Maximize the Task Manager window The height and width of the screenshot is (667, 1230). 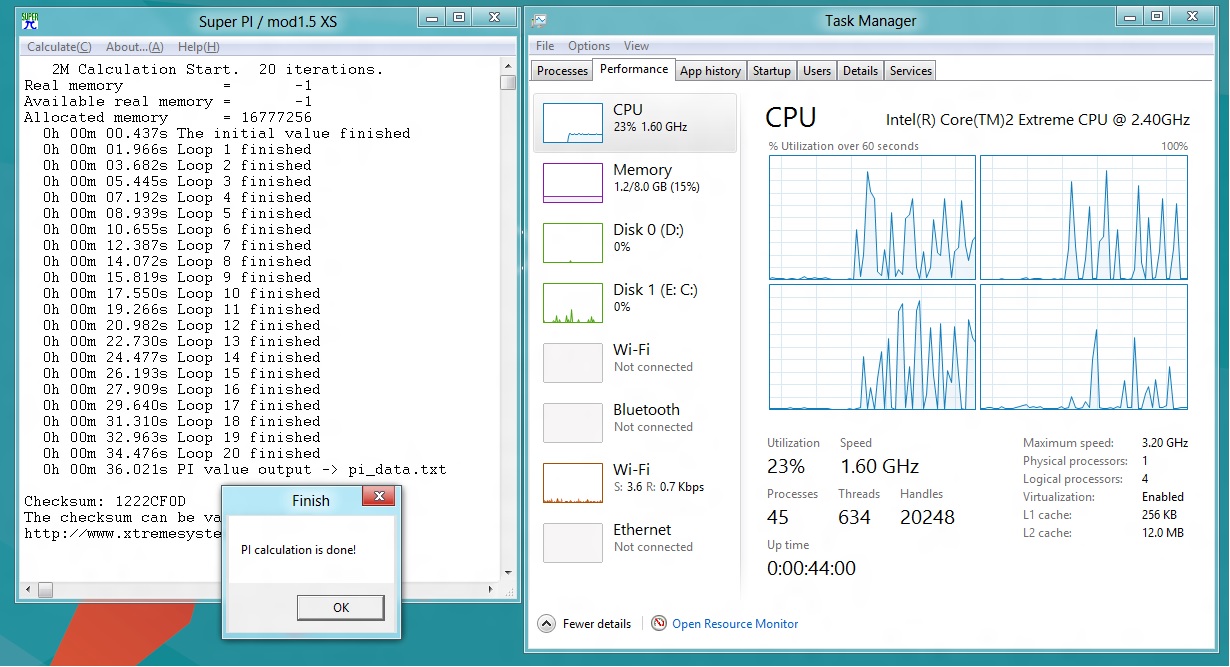(x=1158, y=17)
